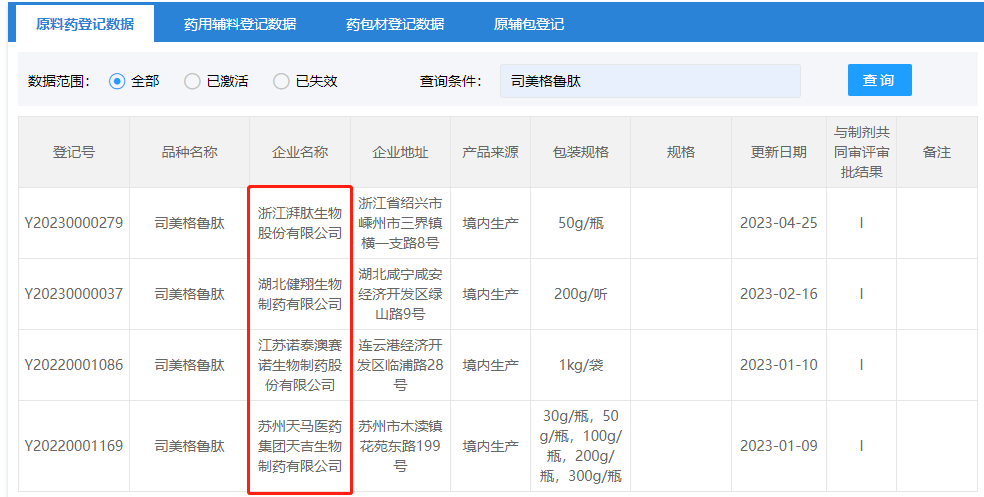
Task: Go to the 原辅包登记 tab
Action: [x=528, y=24]
